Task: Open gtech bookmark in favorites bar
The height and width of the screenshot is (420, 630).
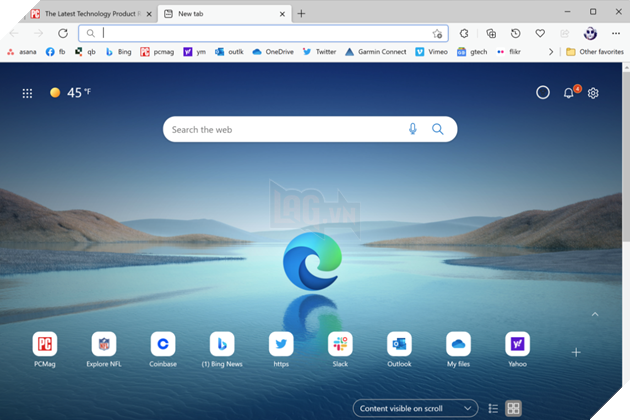Action: pyautogui.click(x=472, y=52)
